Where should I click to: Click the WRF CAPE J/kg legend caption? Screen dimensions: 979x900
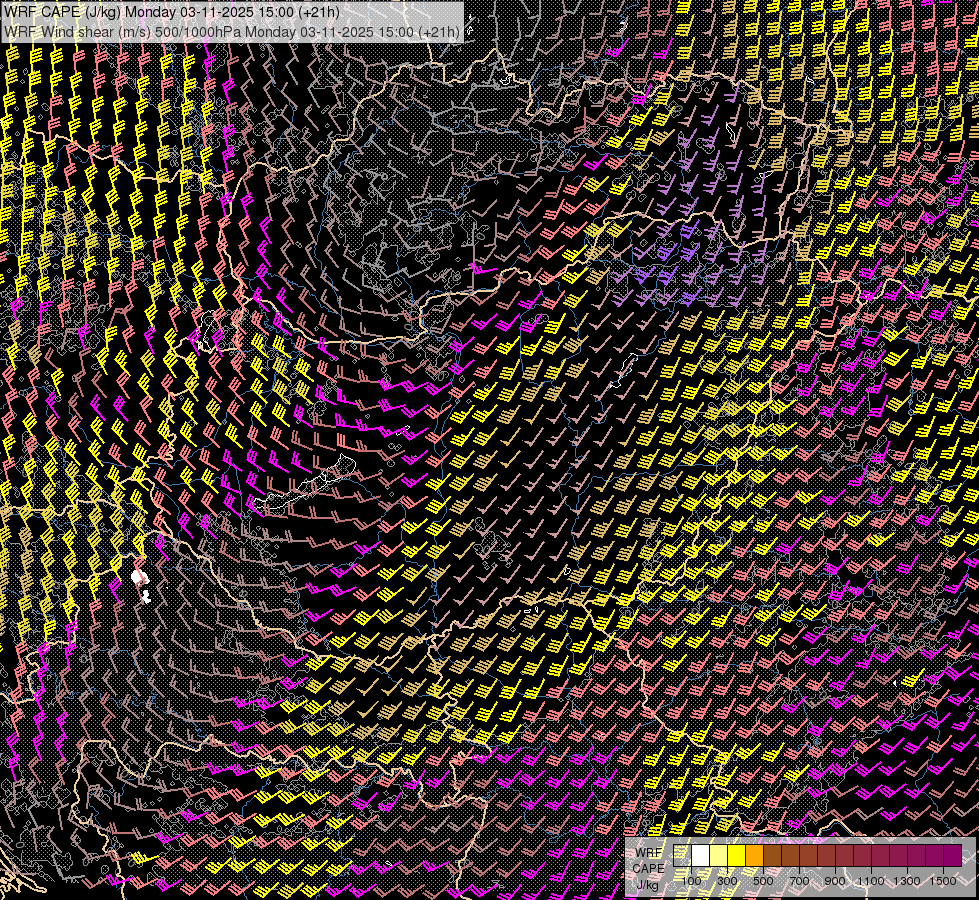[x=648, y=868]
